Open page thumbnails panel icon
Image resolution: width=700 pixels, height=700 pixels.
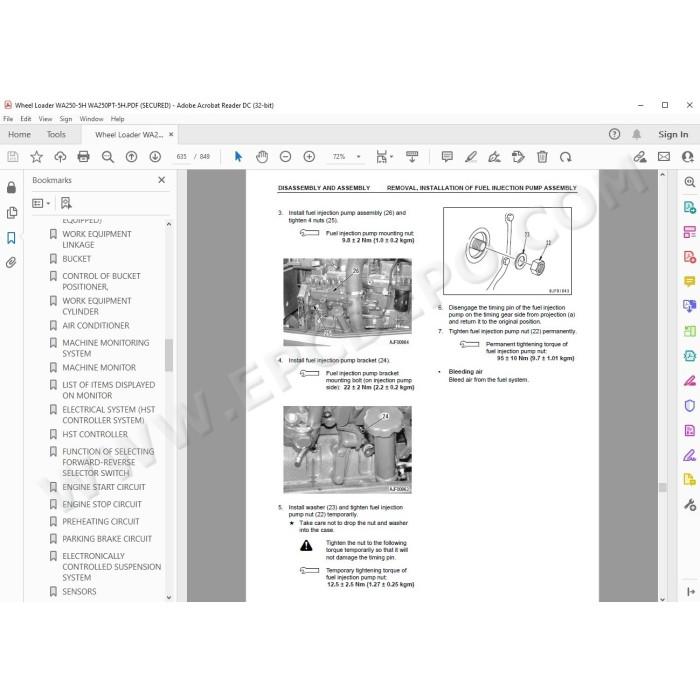click(12, 212)
